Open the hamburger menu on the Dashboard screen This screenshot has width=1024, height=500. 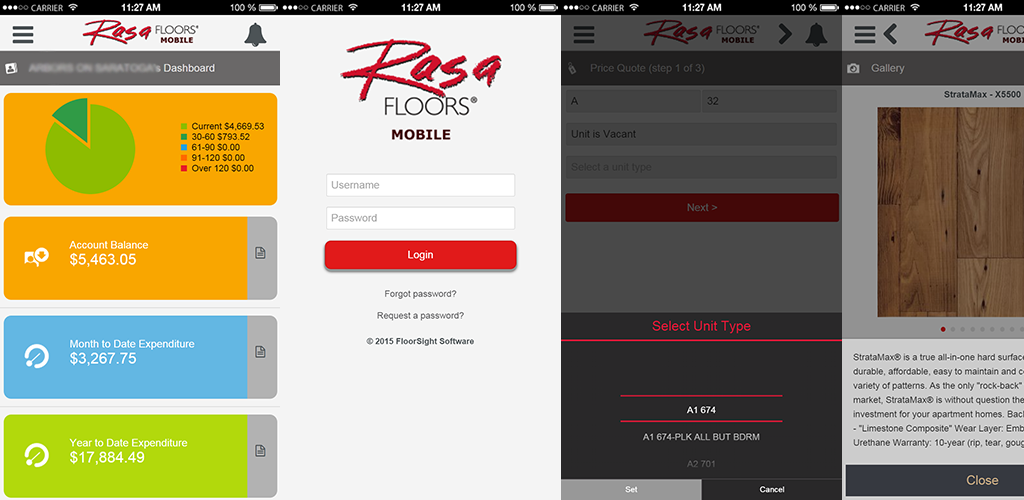[23, 33]
